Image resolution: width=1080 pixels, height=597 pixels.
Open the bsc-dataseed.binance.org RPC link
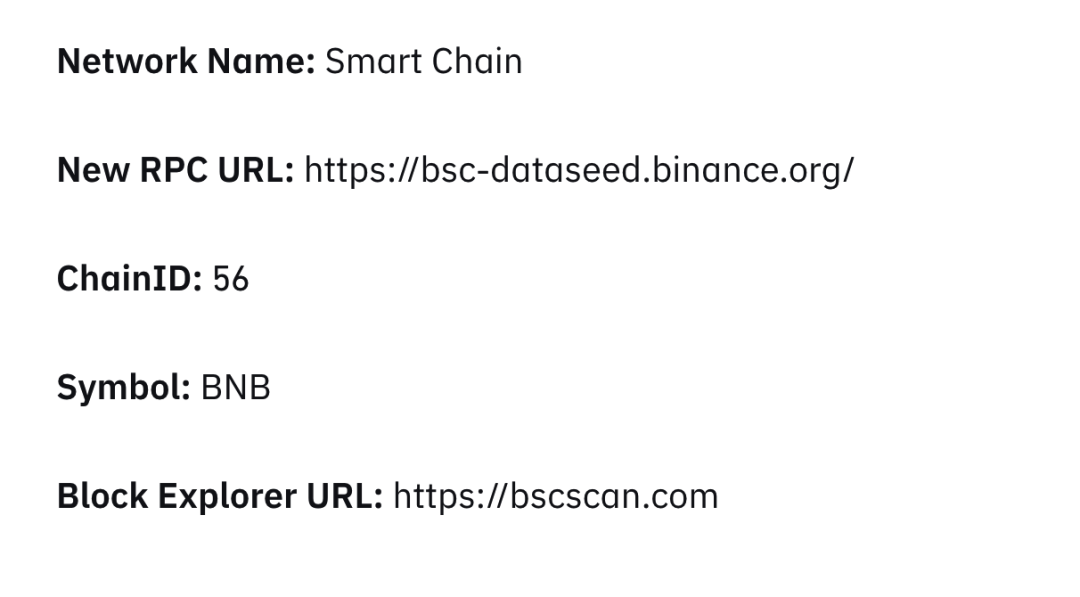[x=579, y=170]
